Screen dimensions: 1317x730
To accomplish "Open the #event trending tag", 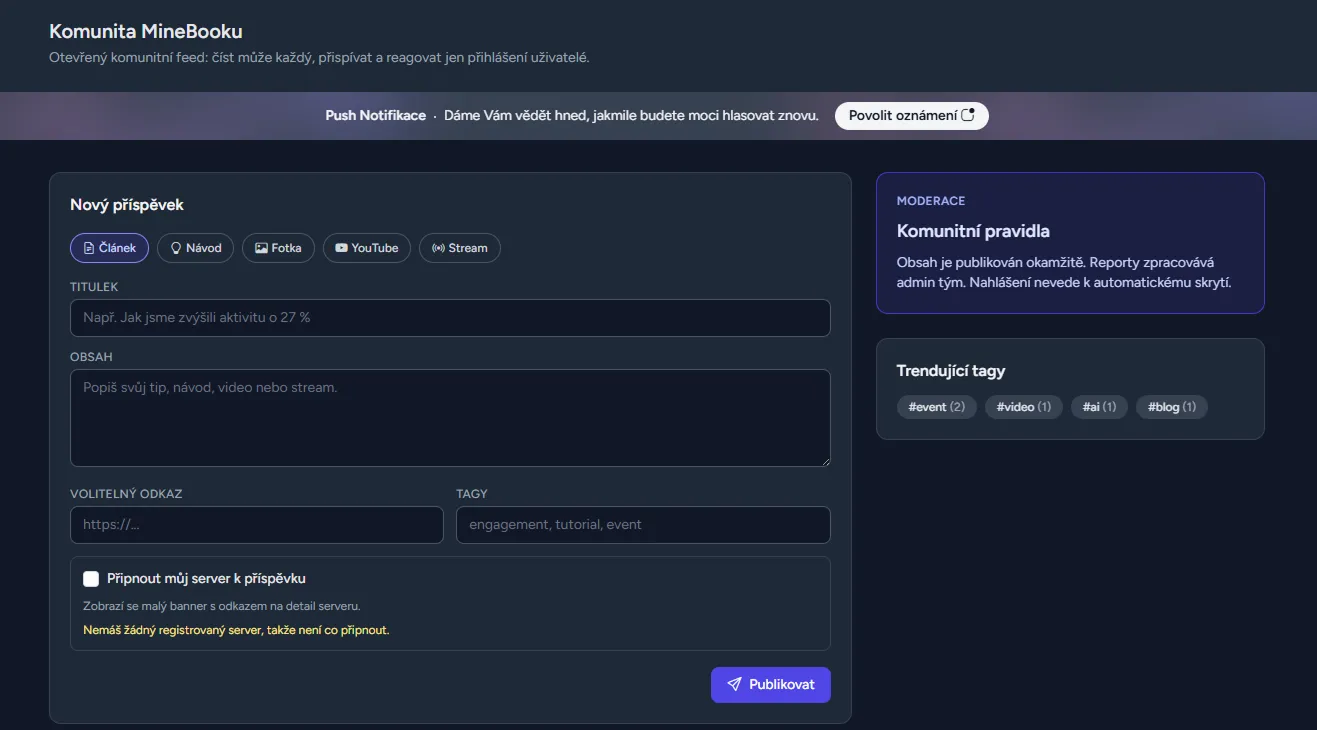I will [937, 407].
